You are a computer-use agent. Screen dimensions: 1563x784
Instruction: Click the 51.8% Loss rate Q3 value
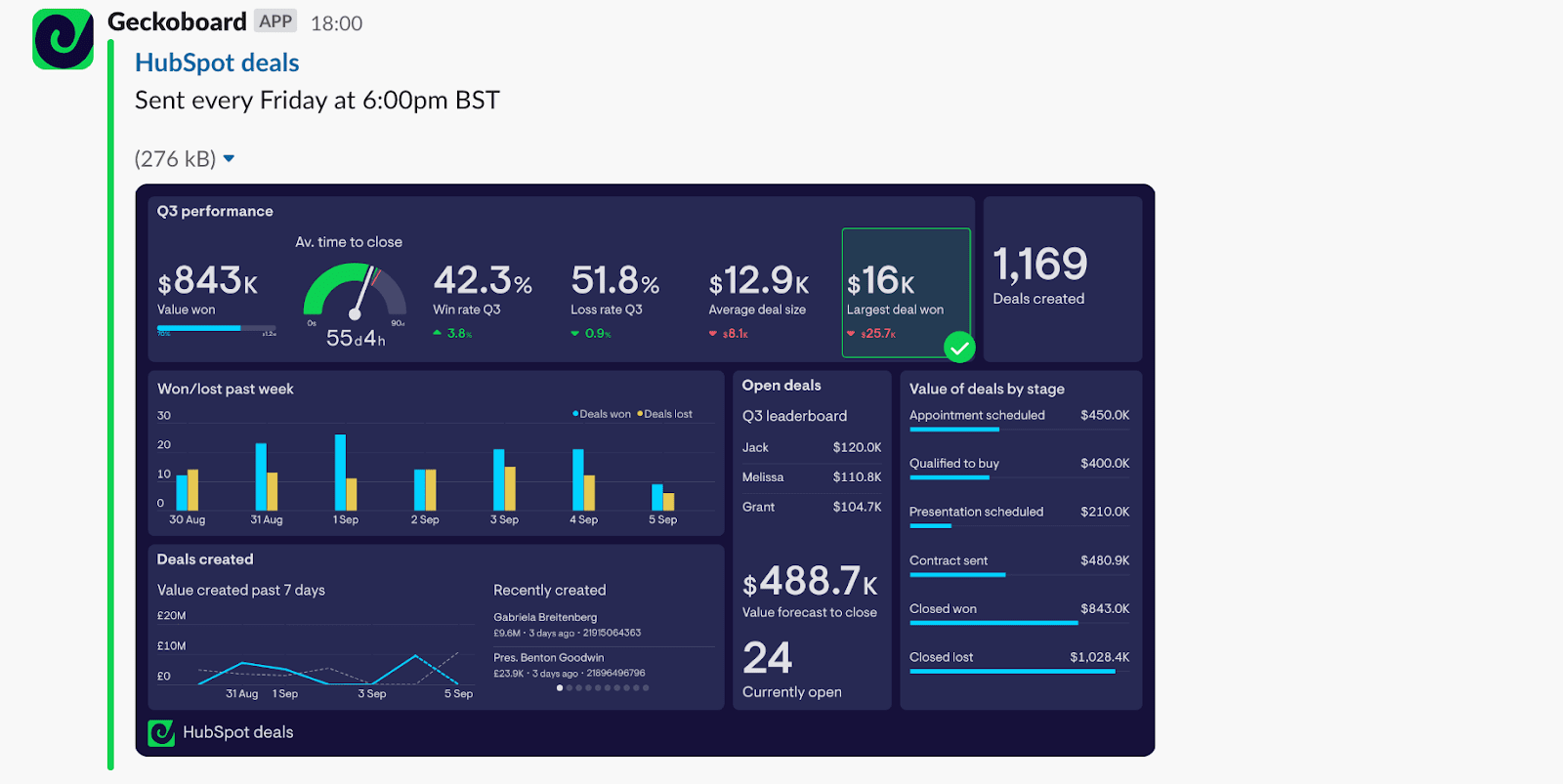point(614,281)
